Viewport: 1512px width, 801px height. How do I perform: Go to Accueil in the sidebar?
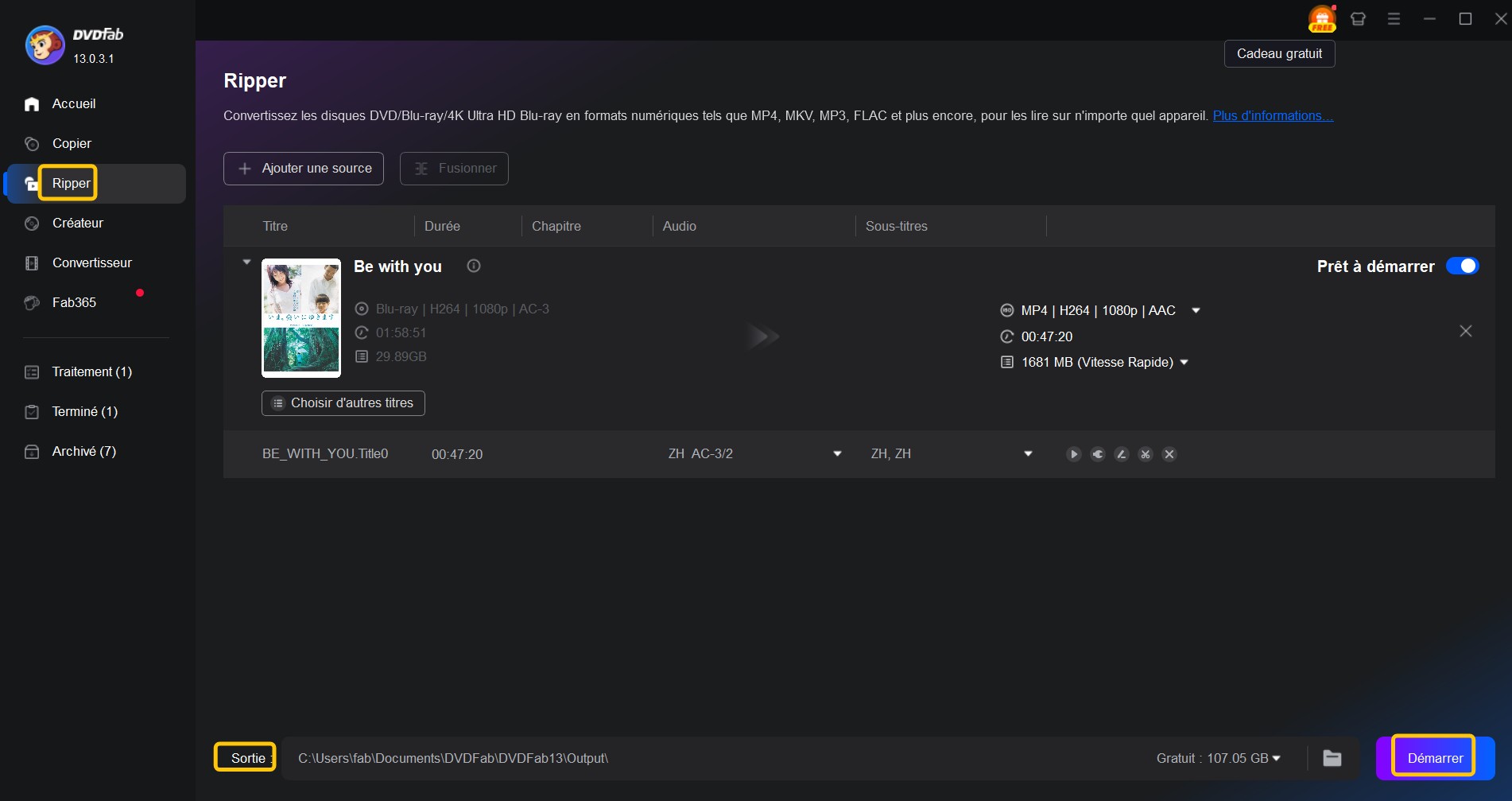point(74,104)
